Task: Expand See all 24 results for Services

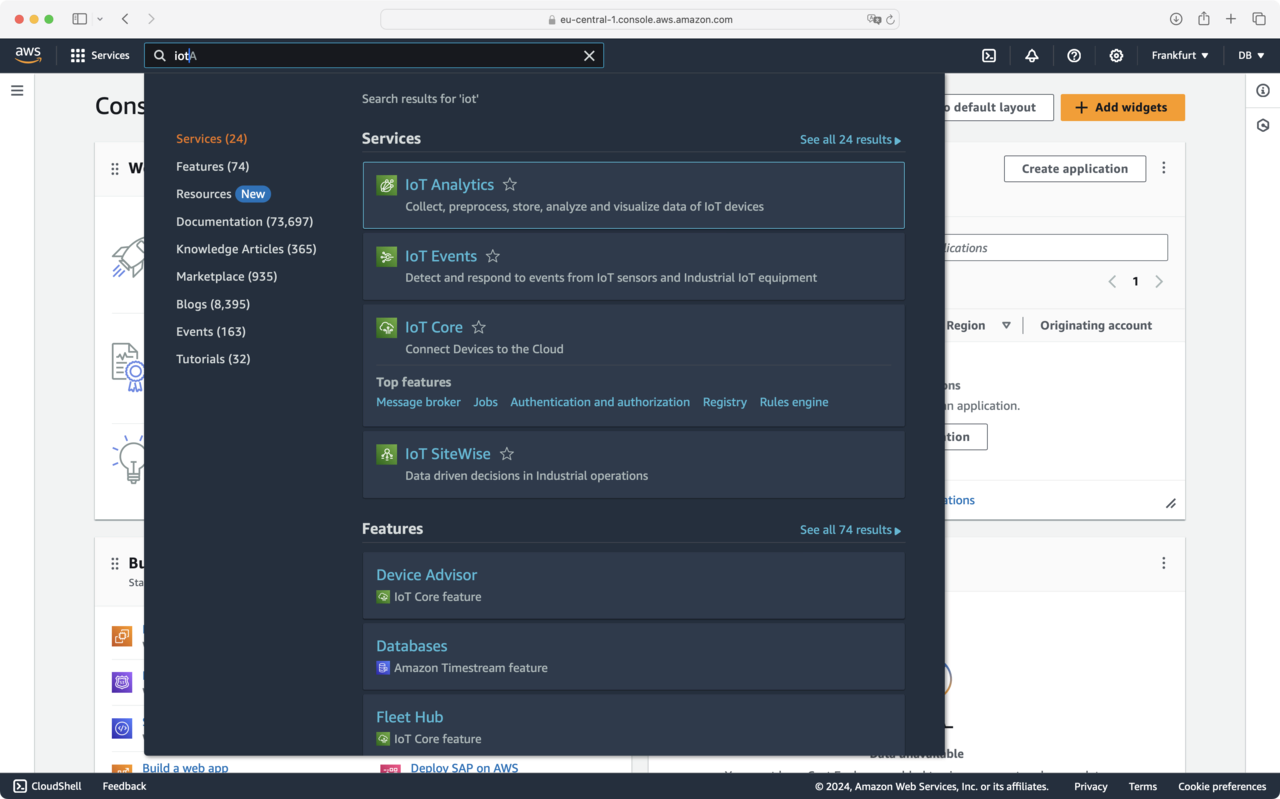Action: coord(850,140)
